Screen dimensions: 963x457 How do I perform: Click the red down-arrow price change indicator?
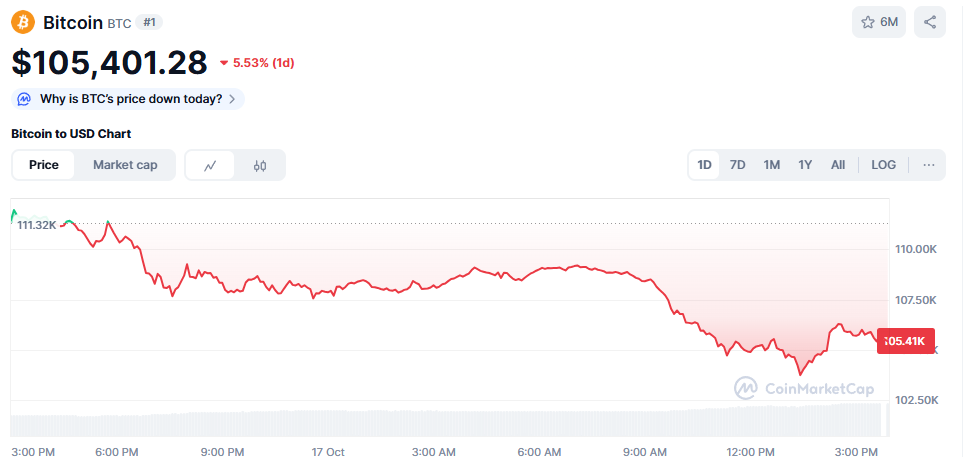coord(224,63)
